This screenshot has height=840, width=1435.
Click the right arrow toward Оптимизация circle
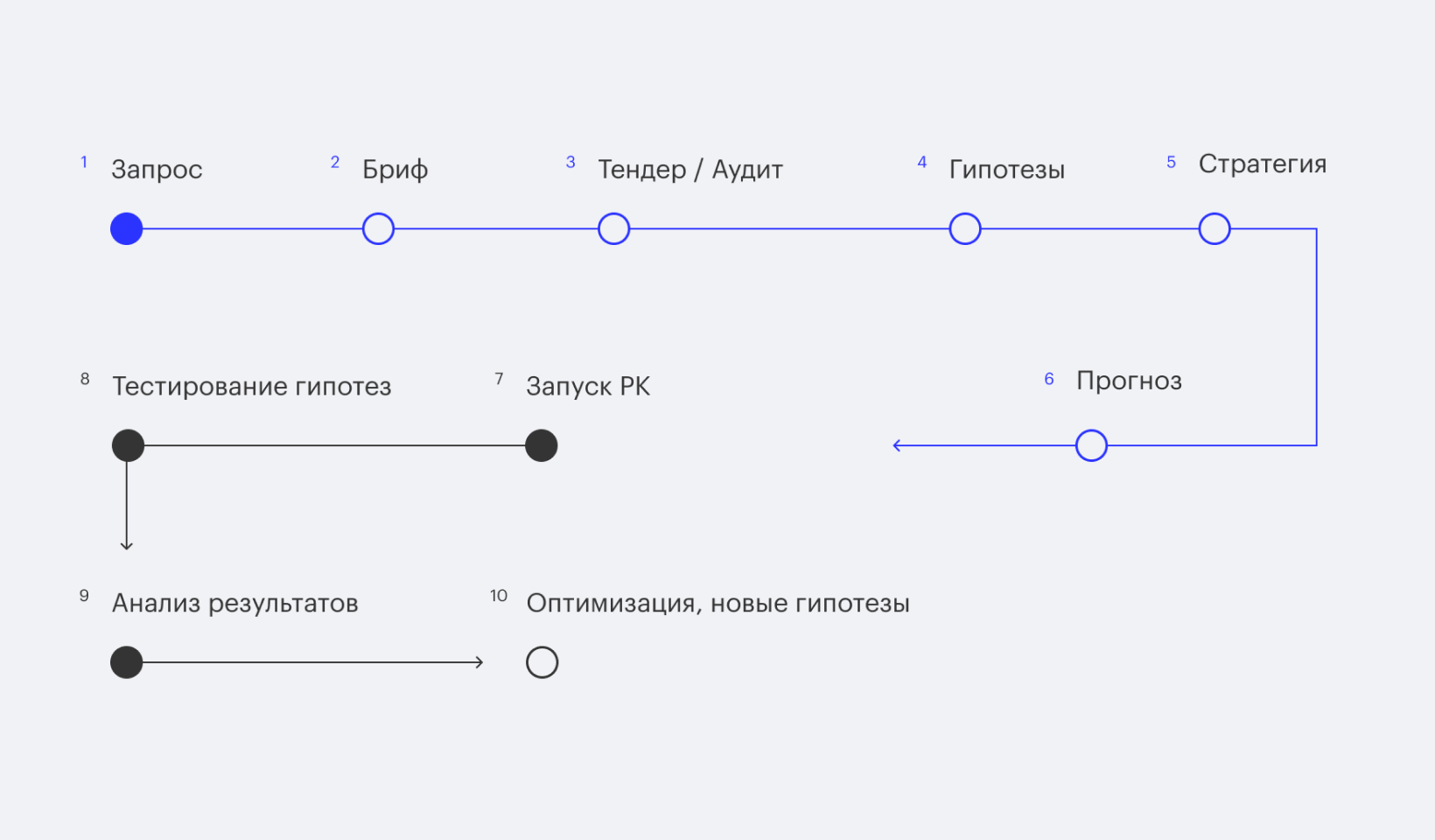click(478, 662)
